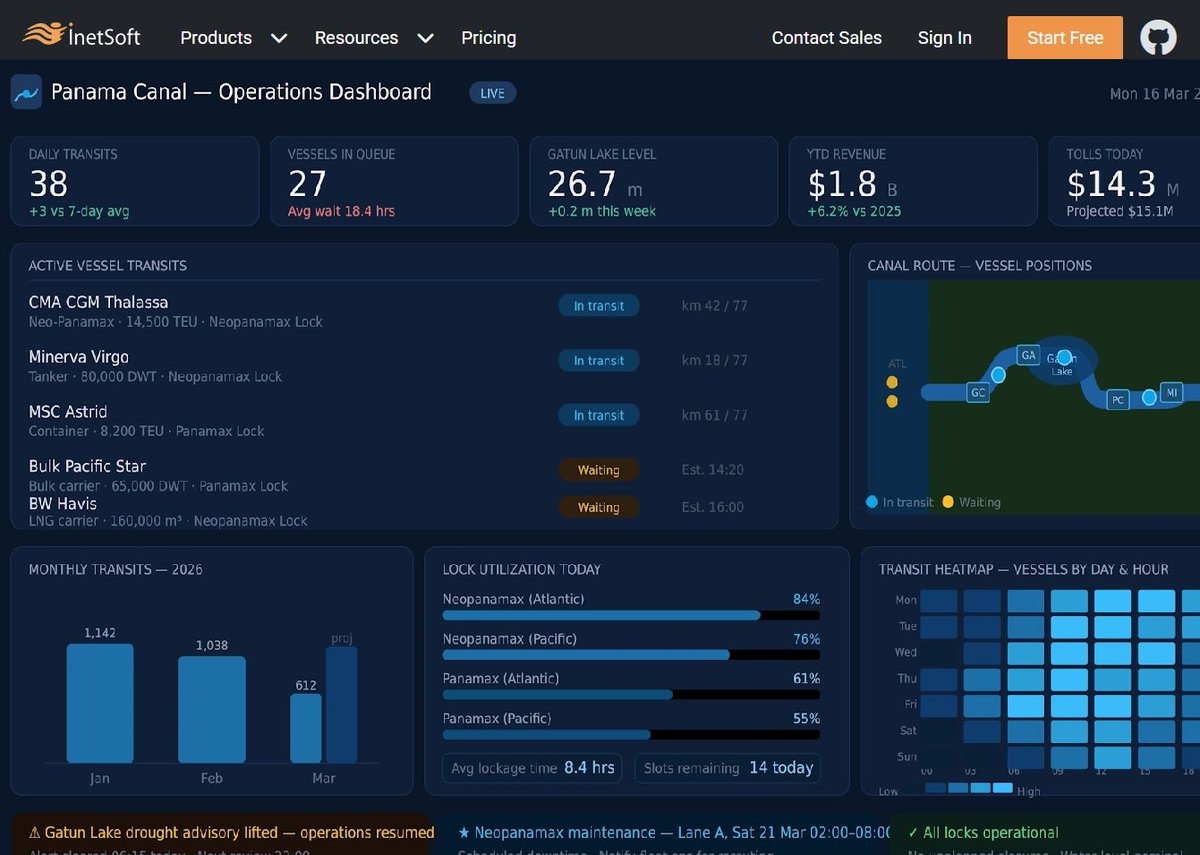This screenshot has width=1200, height=855.
Task: Click the km 42 / 77 position text
Action: click(x=714, y=306)
